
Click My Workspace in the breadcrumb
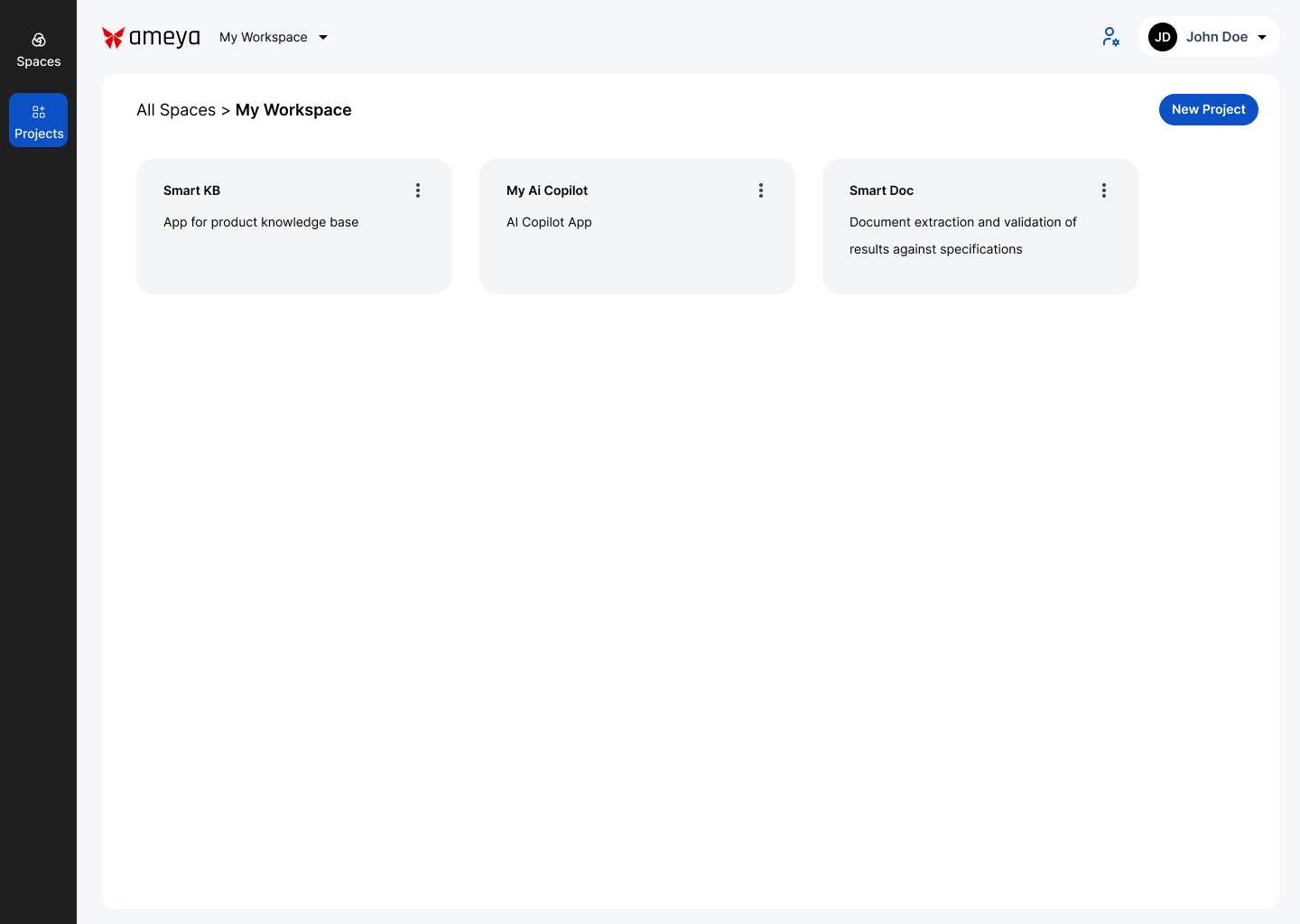coord(293,110)
